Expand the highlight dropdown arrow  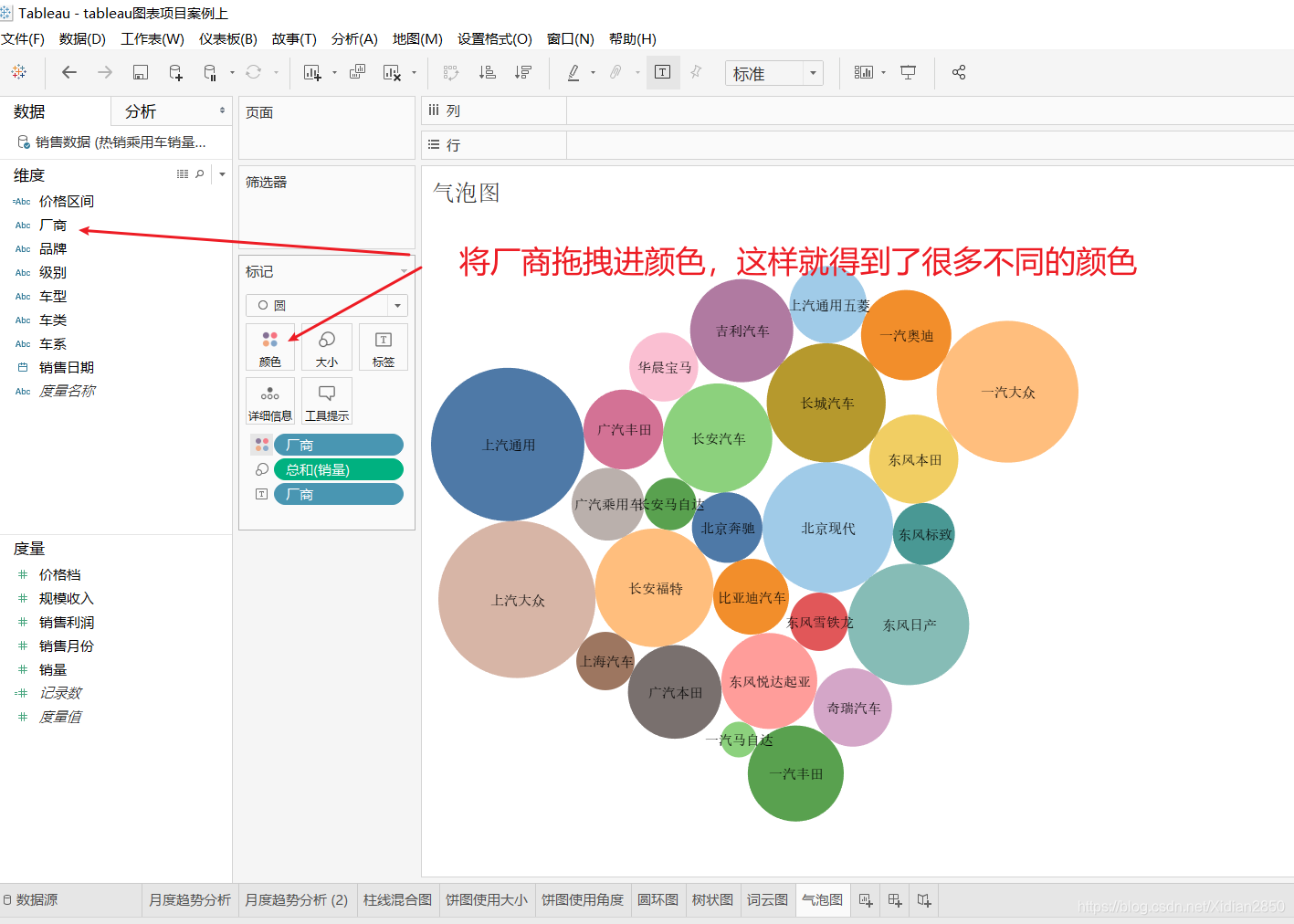[x=594, y=72]
